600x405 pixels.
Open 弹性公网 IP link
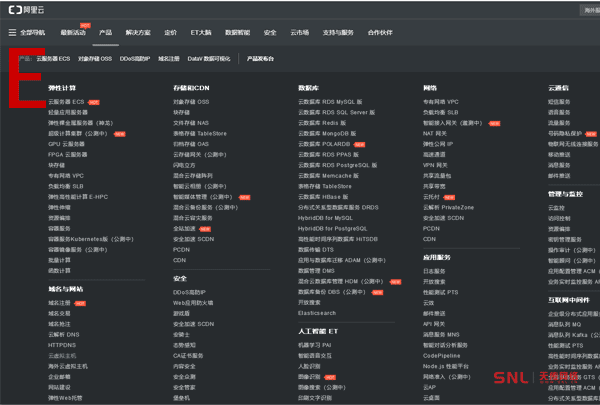438,144
